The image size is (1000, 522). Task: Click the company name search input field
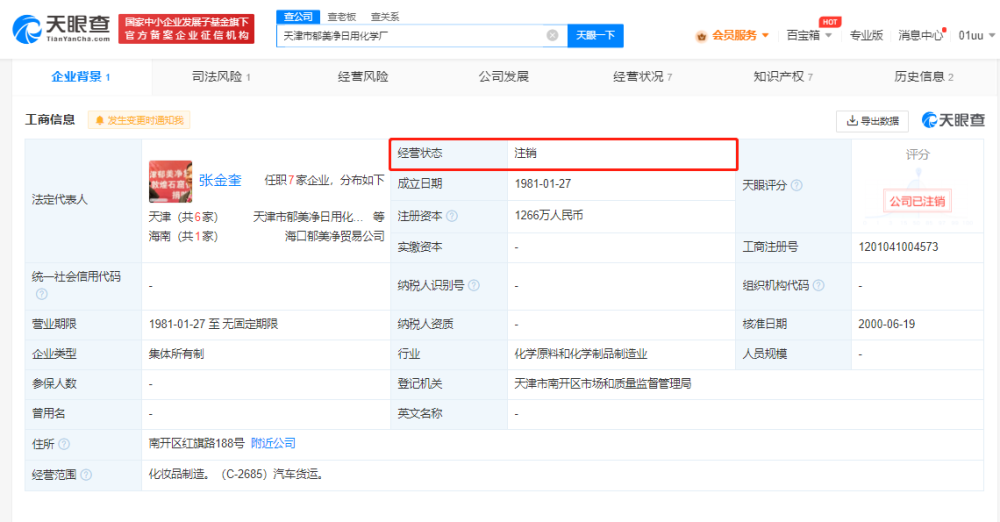[x=413, y=36]
